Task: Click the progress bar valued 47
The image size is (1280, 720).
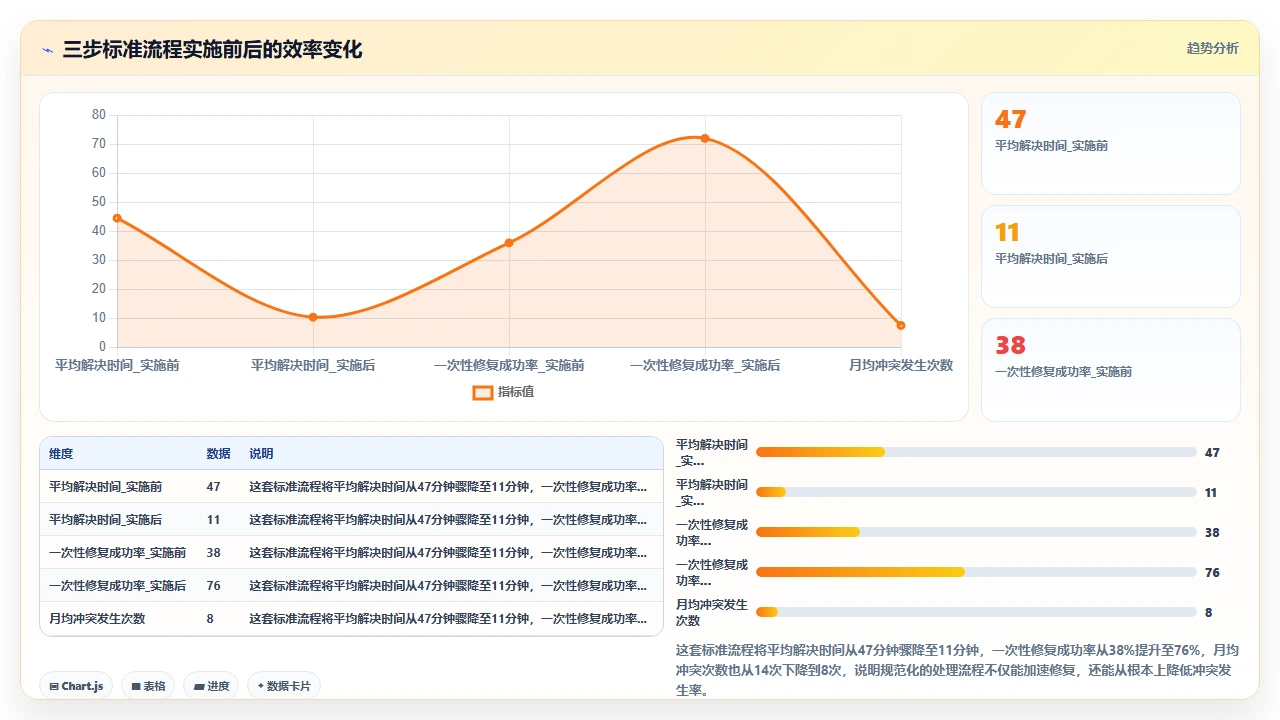Action: pos(976,452)
